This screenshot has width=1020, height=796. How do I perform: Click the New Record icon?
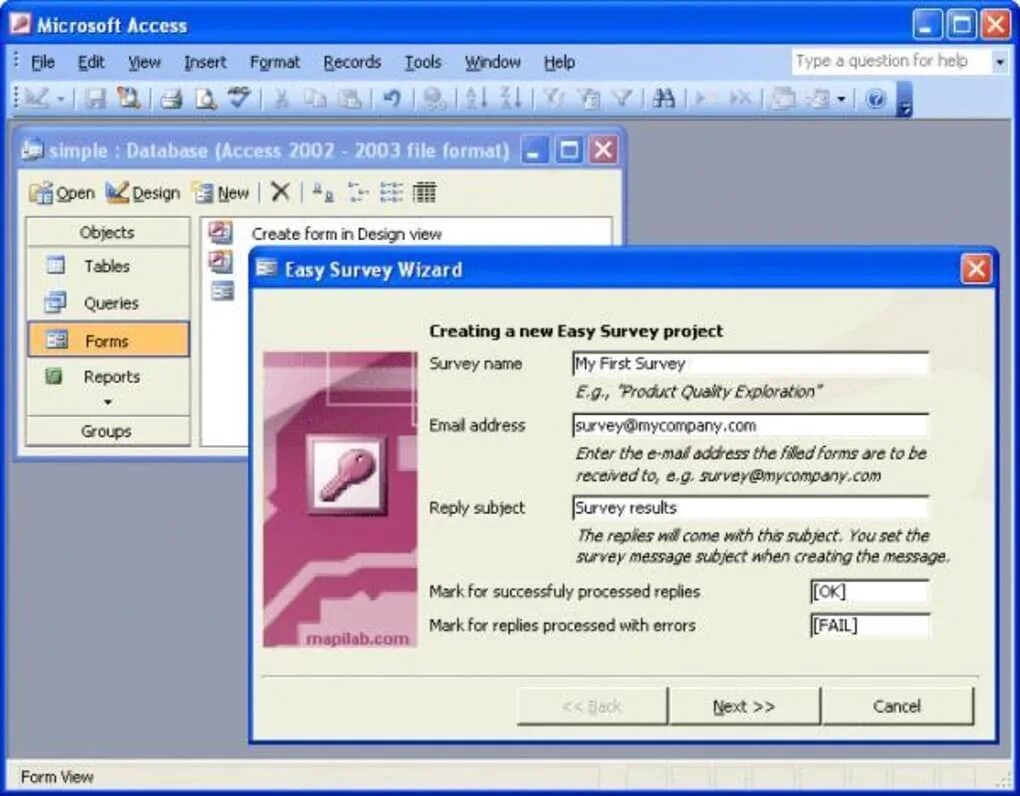(x=705, y=99)
